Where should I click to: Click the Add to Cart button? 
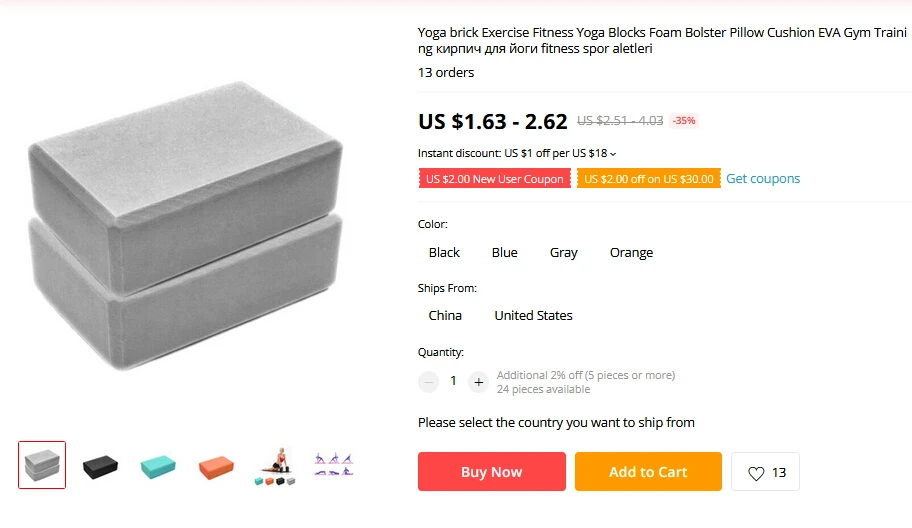(x=648, y=472)
